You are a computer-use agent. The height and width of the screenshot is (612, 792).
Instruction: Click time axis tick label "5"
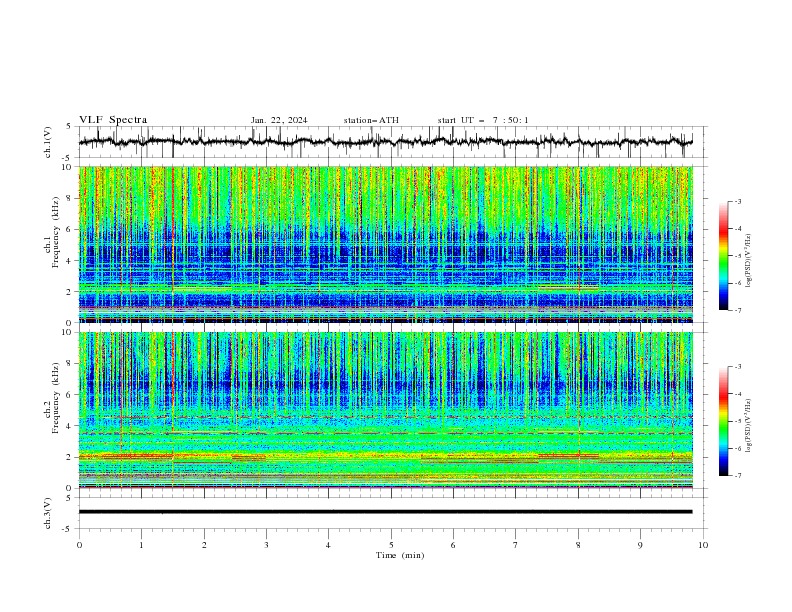pos(391,545)
